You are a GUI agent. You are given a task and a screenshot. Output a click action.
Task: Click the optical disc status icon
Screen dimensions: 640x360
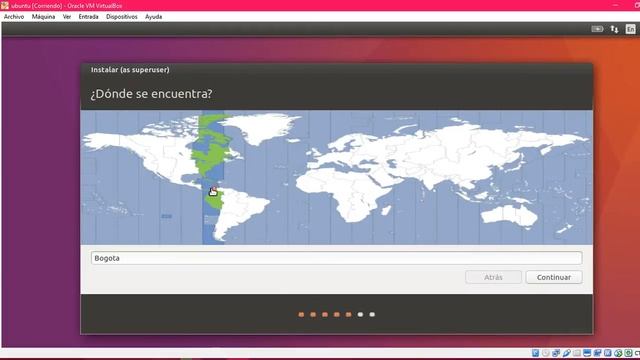(546, 353)
